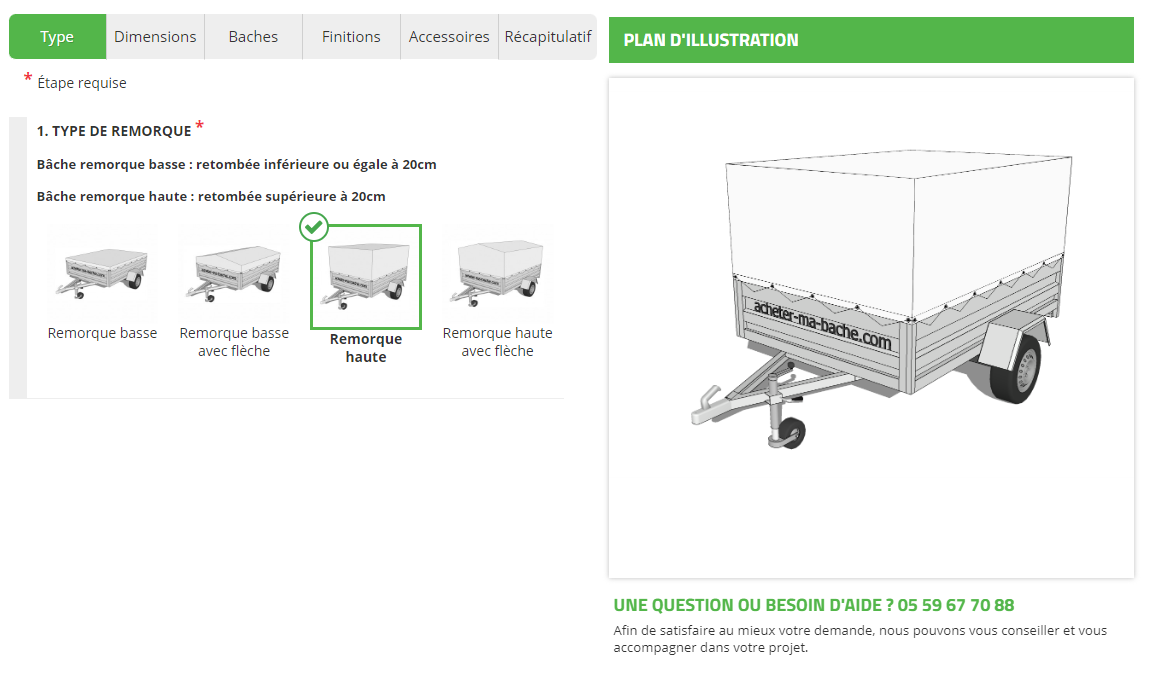
Task: Click the help phone number 05 59 67 70 88
Action: [x=955, y=606]
